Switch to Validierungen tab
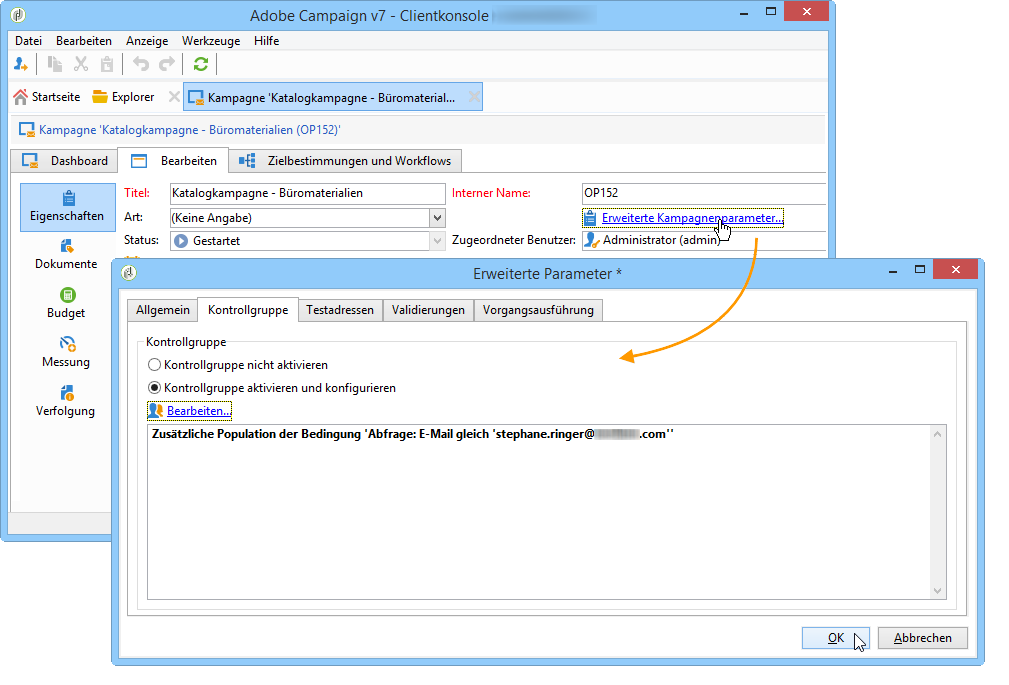Image resolution: width=1009 pixels, height=685 pixels. pyautogui.click(x=428, y=310)
